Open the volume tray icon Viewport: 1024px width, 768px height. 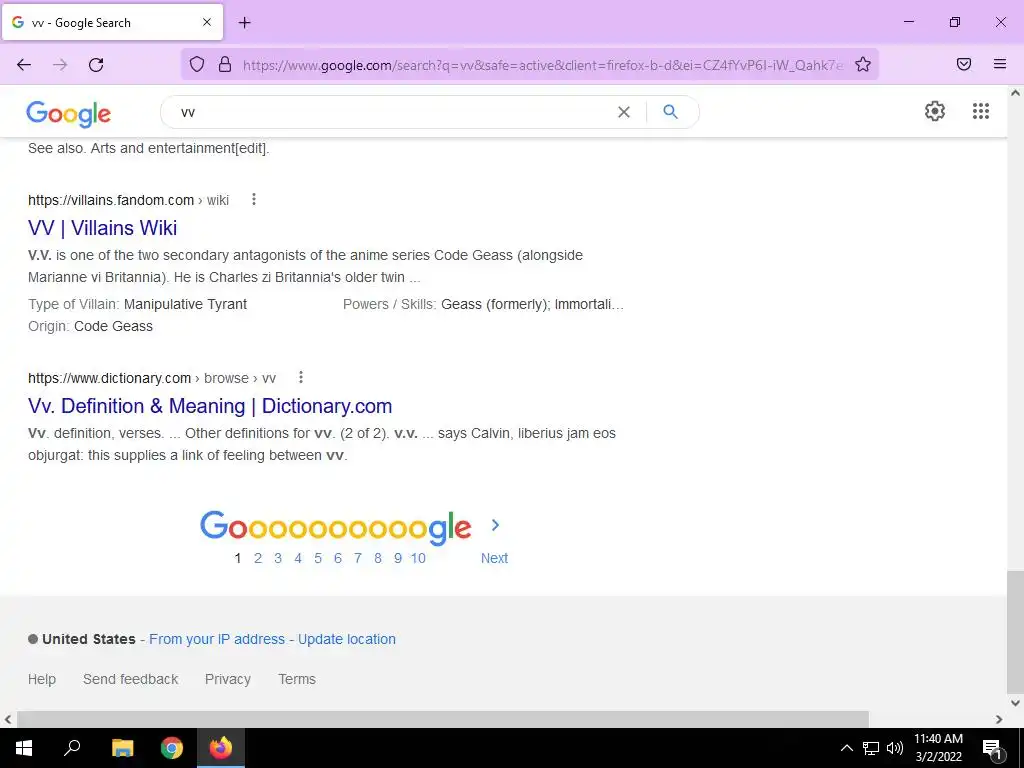[x=895, y=748]
